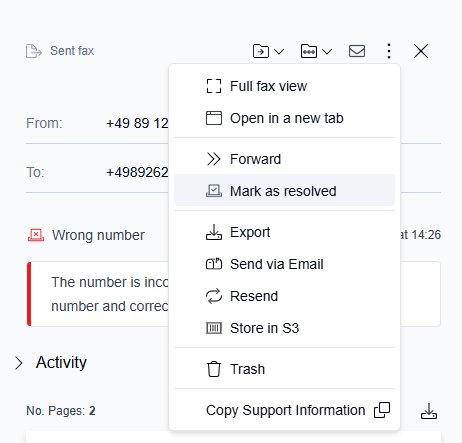The image size is (462, 443).
Task: Click the envelope email icon
Action: tap(357, 51)
